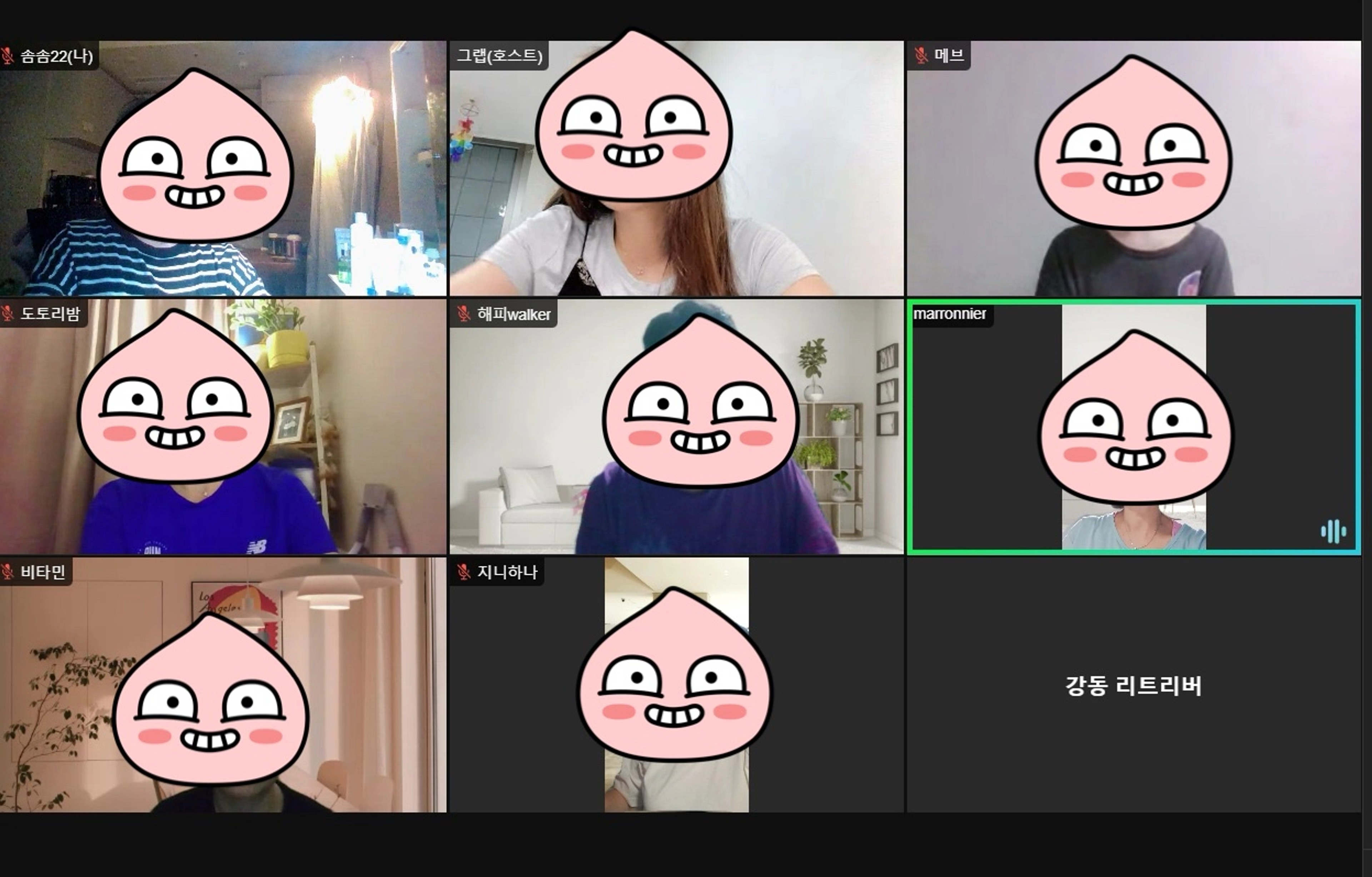Click the audio level indicator in marronnier's tile
The width and height of the screenshot is (1372, 877).
(x=1334, y=532)
